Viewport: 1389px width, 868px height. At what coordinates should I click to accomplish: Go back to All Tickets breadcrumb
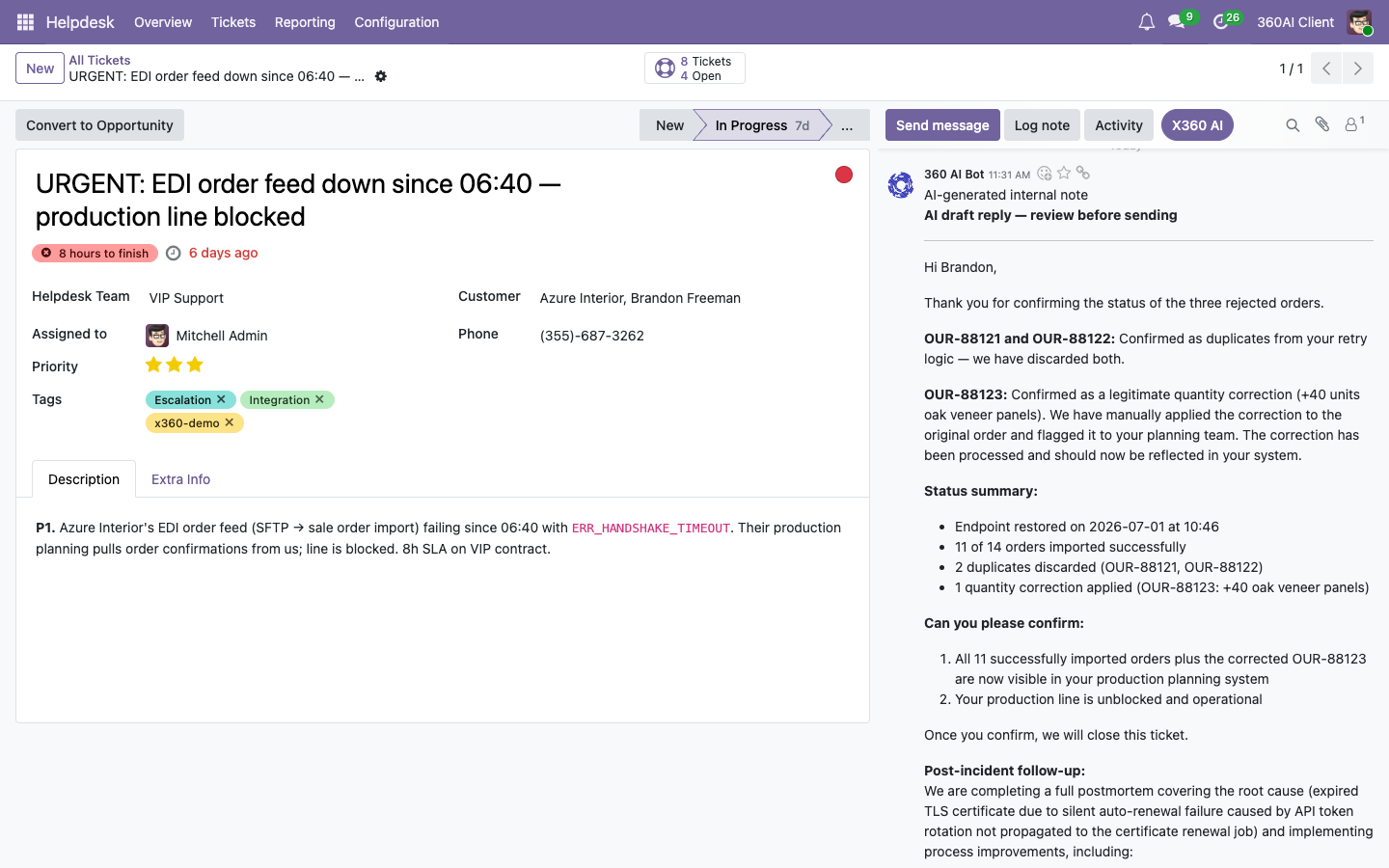(99, 60)
